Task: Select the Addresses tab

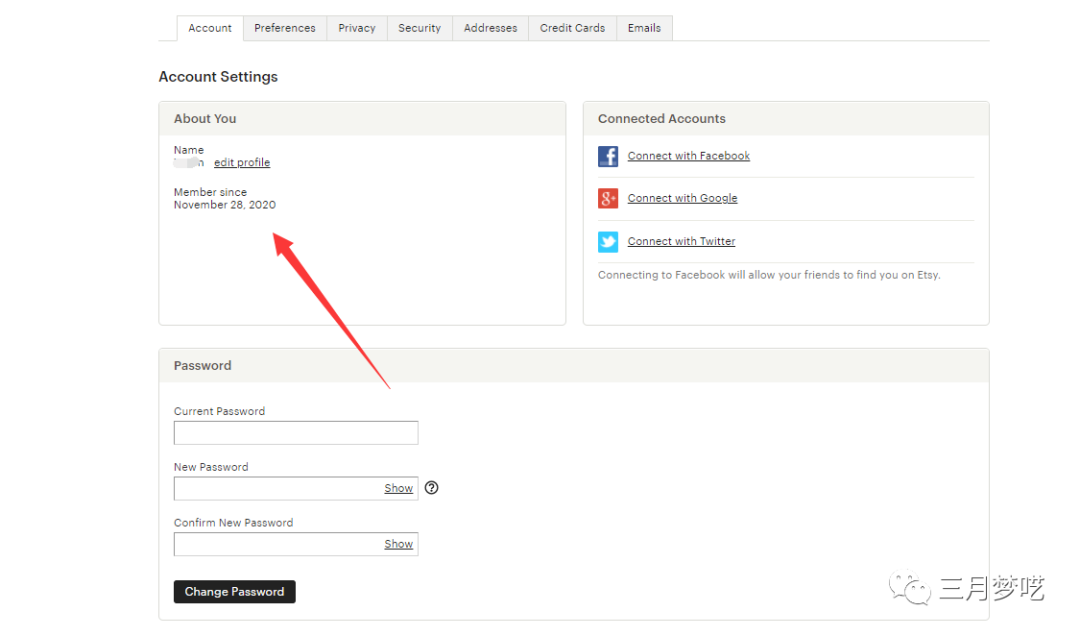Action: (x=490, y=28)
